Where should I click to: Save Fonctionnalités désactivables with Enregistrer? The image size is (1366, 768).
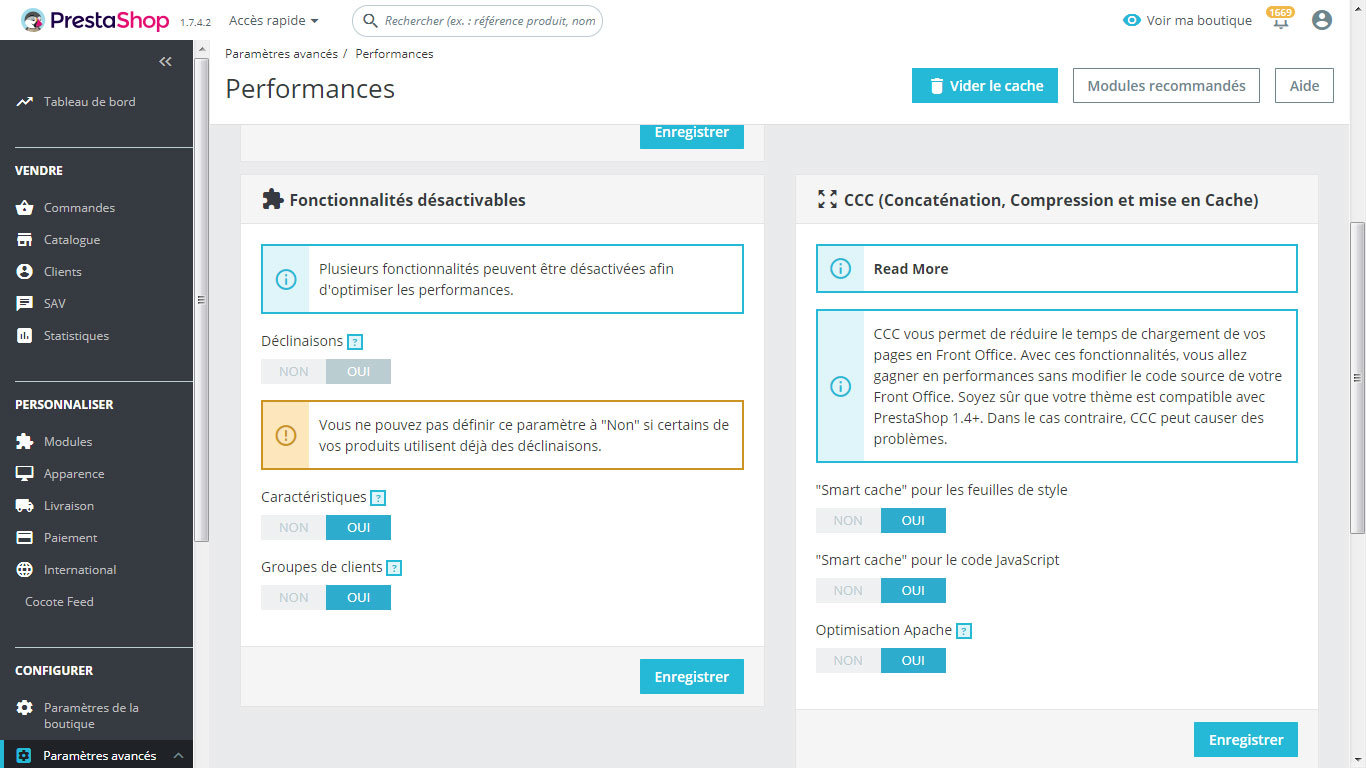coord(692,677)
